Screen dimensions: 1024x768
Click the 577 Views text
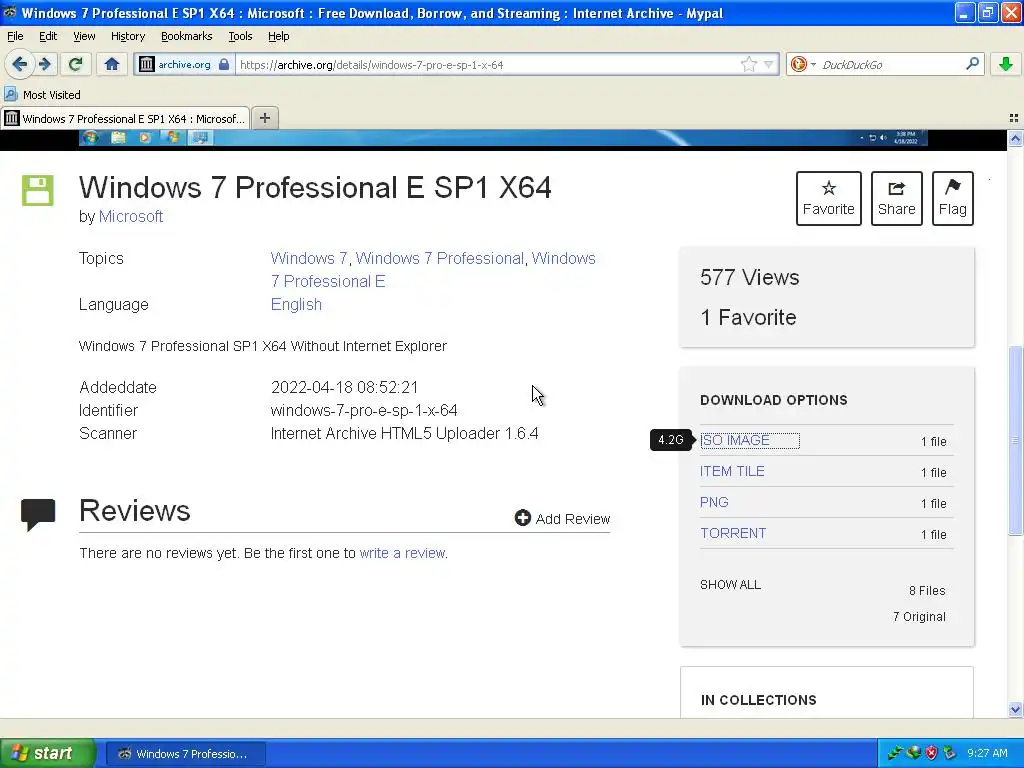pos(750,277)
